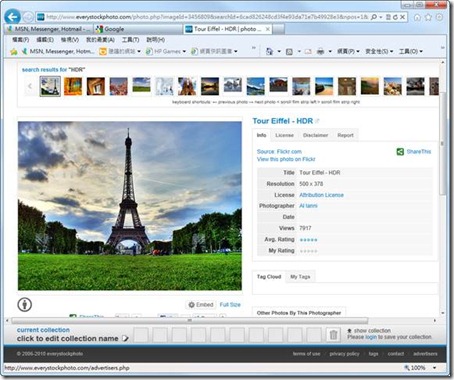Open the Disclaimer tab
The image size is (454, 380).
pyautogui.click(x=315, y=135)
